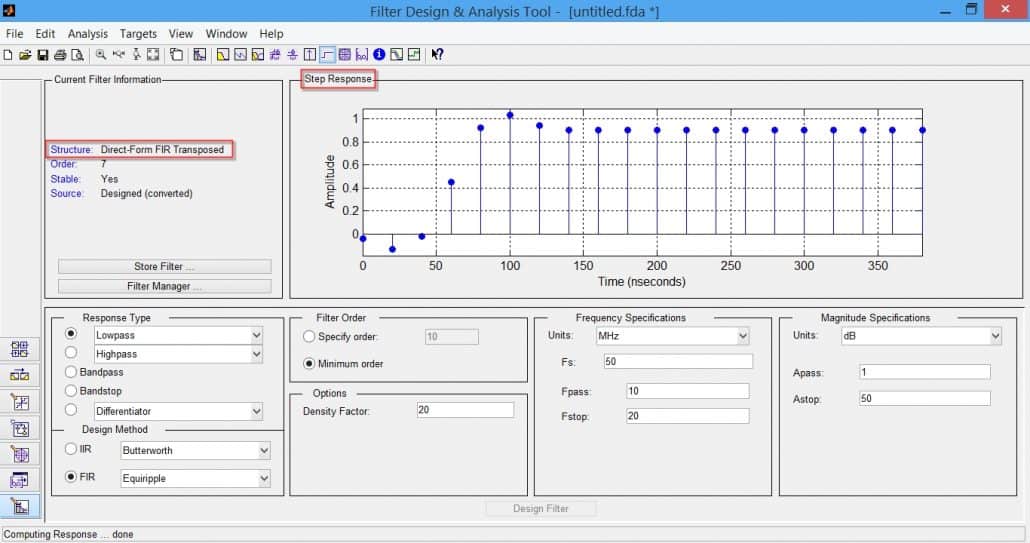Open the File menu
This screenshot has width=1030, height=543.
(x=14, y=33)
